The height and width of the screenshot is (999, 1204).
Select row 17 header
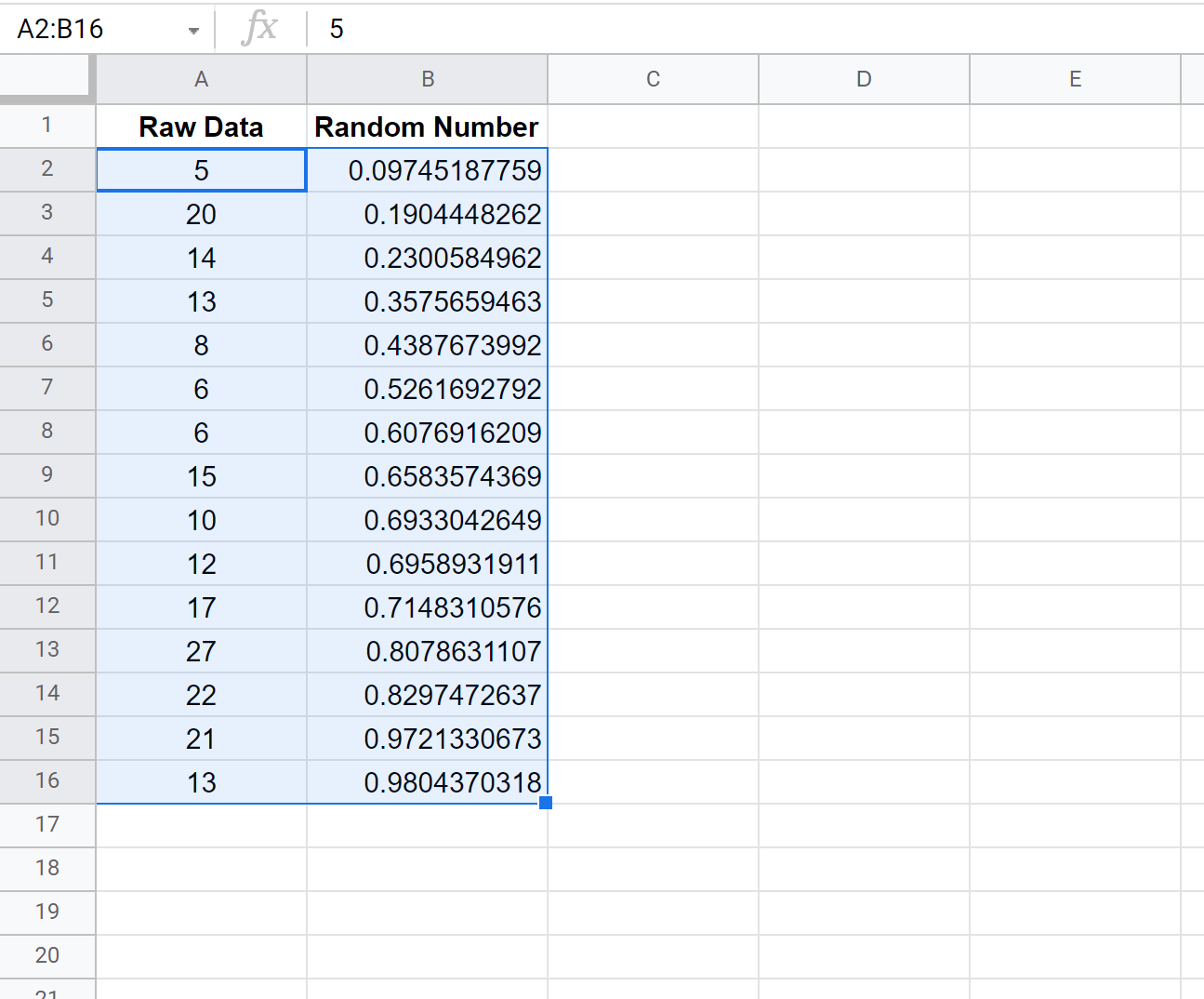[x=47, y=825]
